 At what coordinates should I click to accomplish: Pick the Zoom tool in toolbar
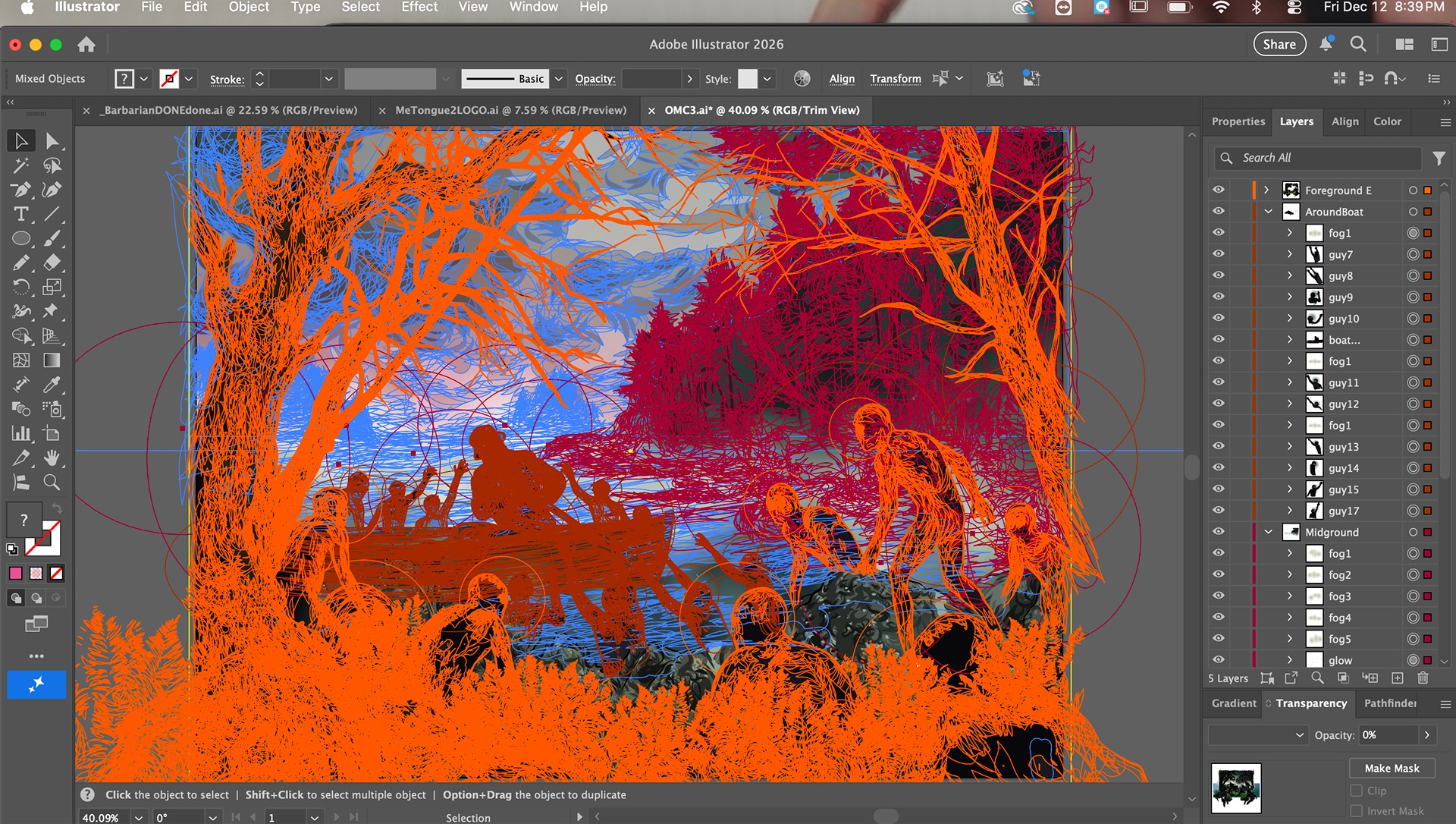coord(52,482)
